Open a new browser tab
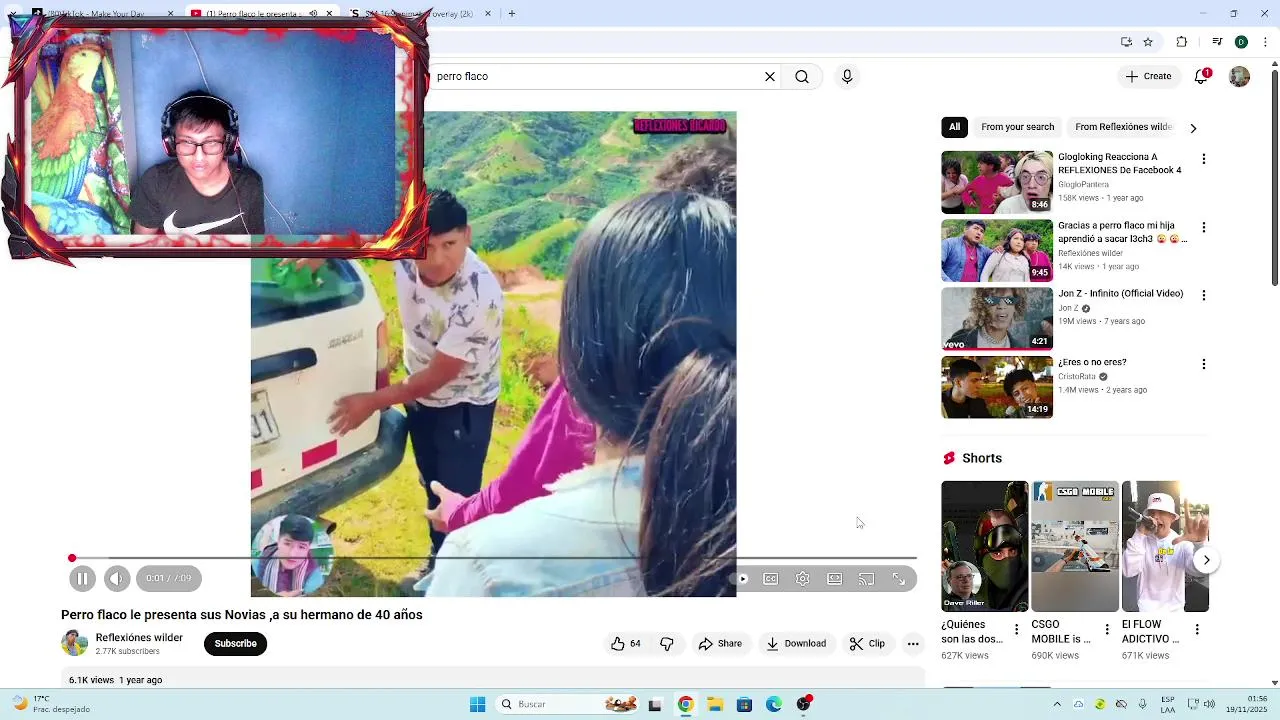The width and height of the screenshot is (1280, 720). [512, 14]
